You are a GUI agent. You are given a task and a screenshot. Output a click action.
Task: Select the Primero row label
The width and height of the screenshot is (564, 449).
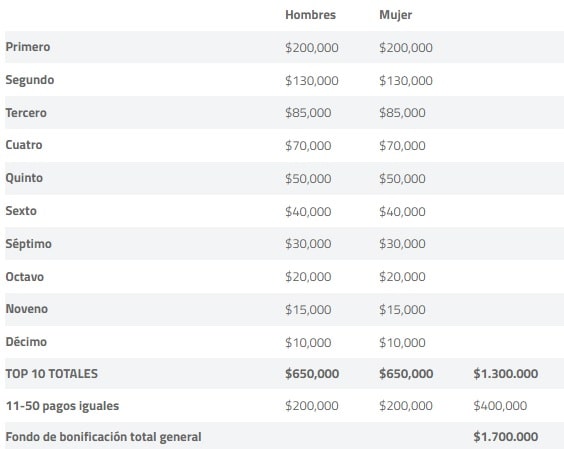click(x=28, y=47)
